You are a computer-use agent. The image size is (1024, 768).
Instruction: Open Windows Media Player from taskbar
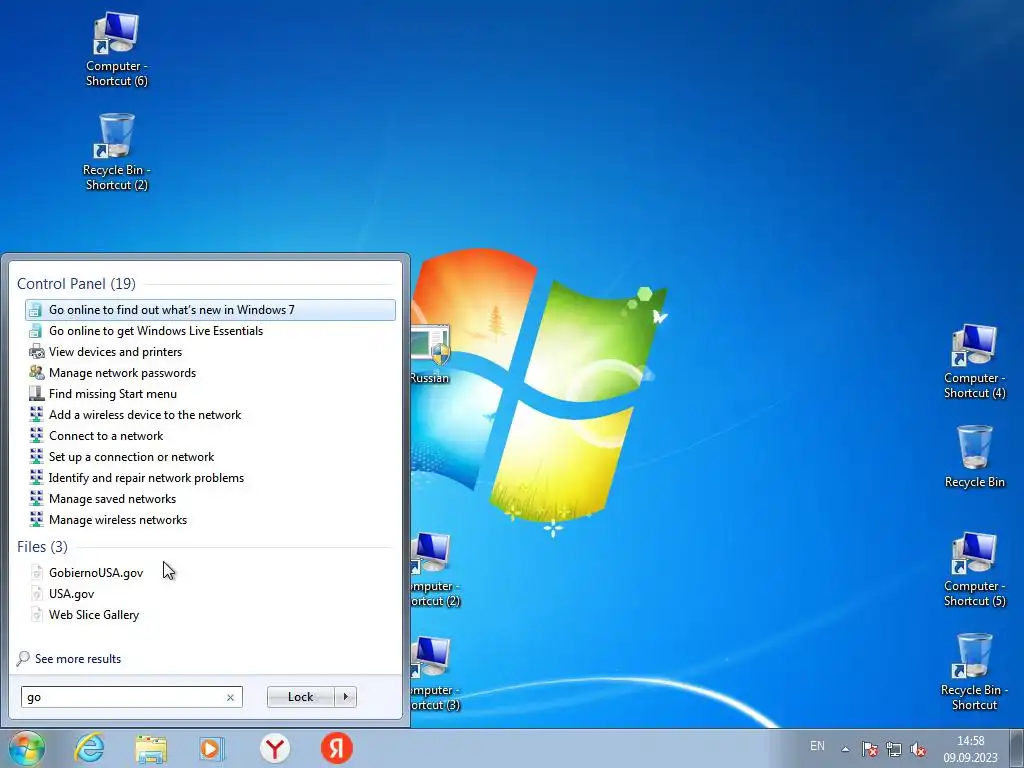tap(212, 749)
